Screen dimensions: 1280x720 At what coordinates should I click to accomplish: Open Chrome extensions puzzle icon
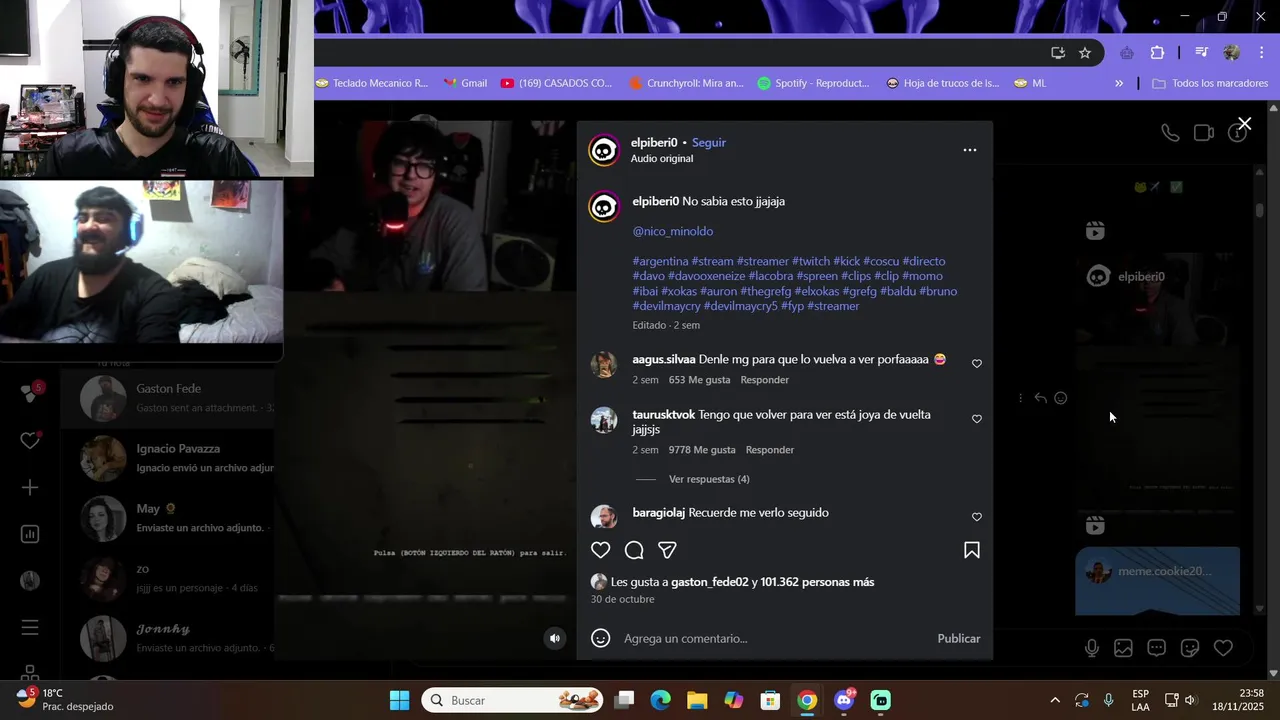tap(1158, 53)
